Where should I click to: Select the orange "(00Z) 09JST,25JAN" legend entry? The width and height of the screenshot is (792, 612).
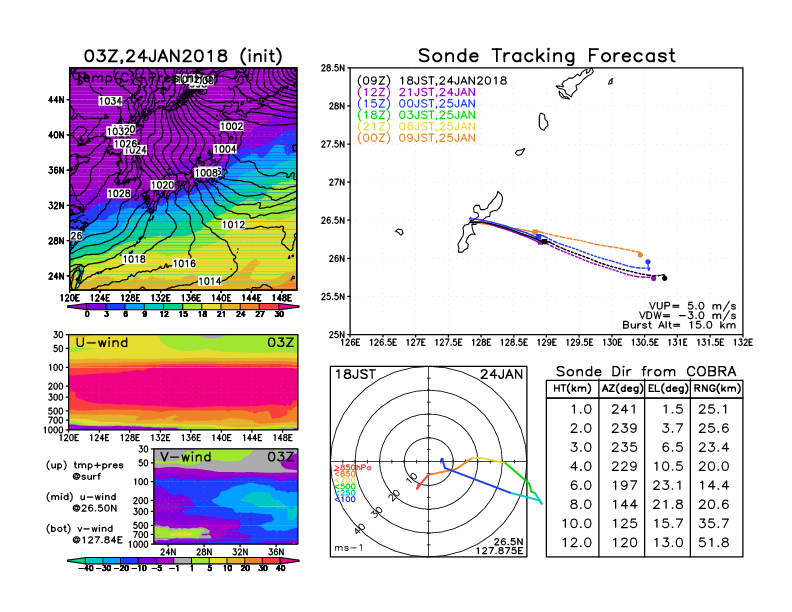[x=416, y=138]
